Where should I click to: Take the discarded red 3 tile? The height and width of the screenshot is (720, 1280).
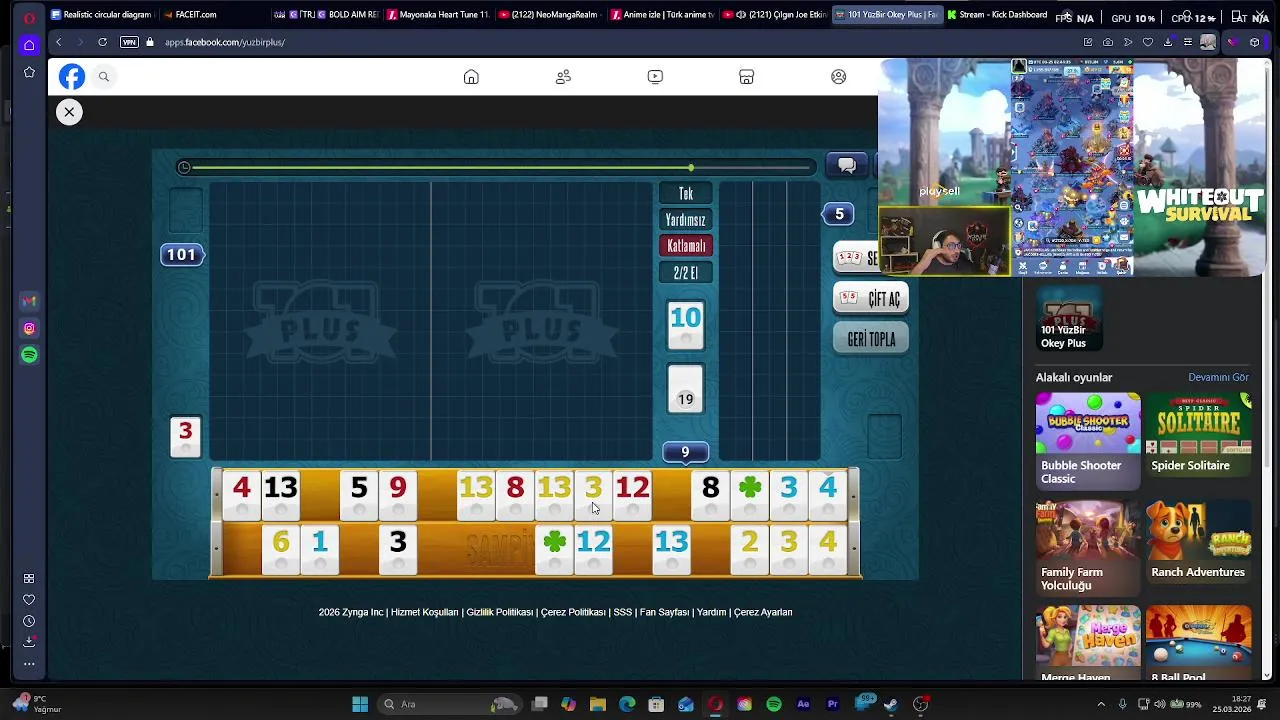click(185, 437)
